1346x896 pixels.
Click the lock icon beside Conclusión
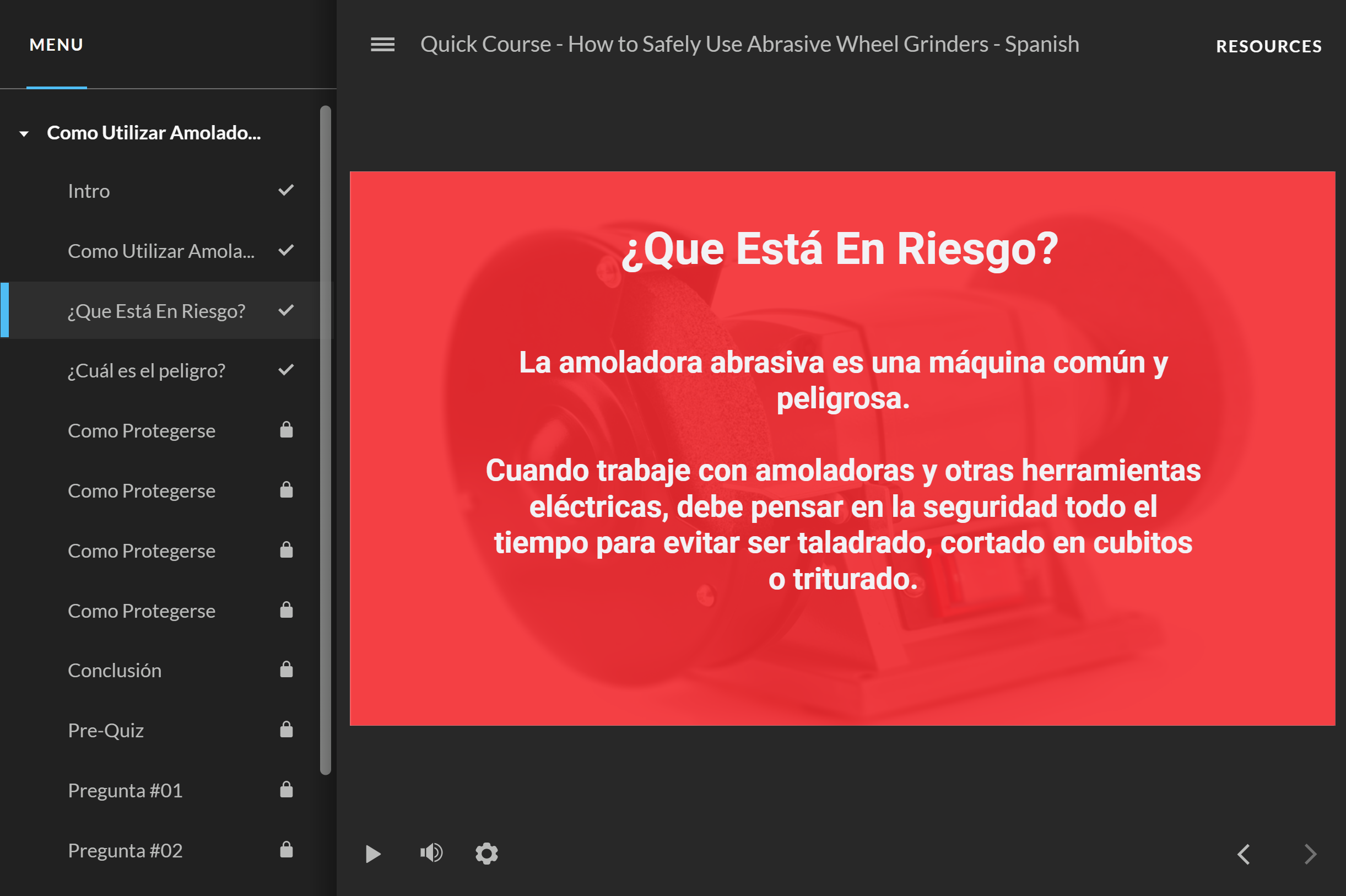pos(287,669)
